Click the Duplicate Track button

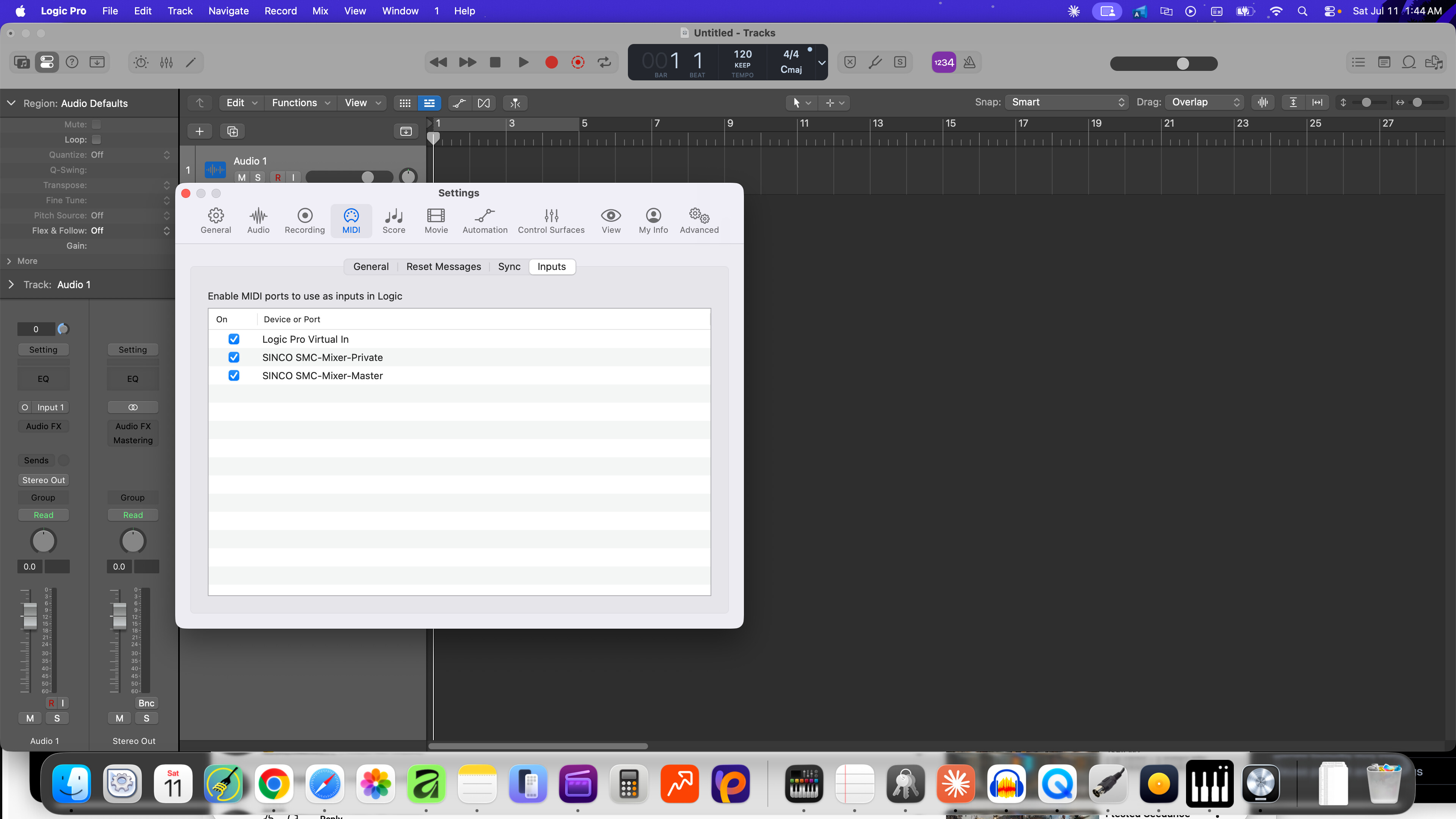click(232, 132)
